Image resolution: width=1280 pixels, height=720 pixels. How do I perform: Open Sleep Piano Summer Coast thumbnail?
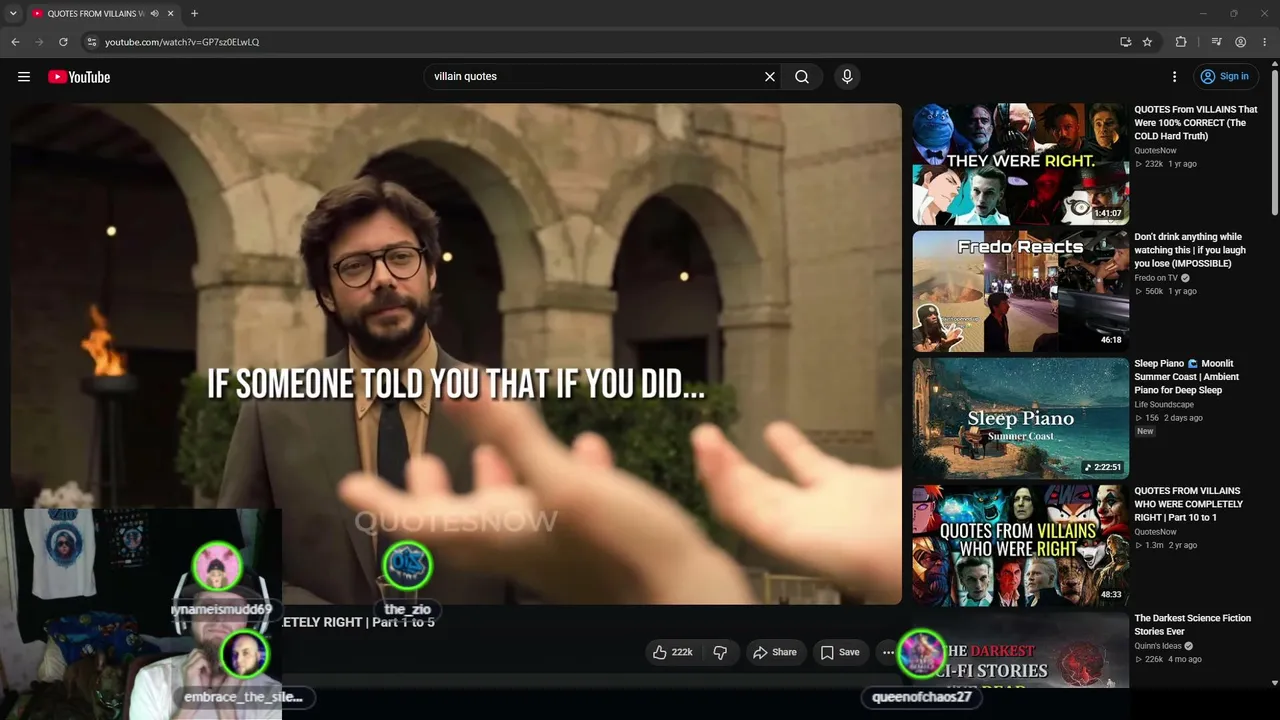pyautogui.click(x=1021, y=419)
